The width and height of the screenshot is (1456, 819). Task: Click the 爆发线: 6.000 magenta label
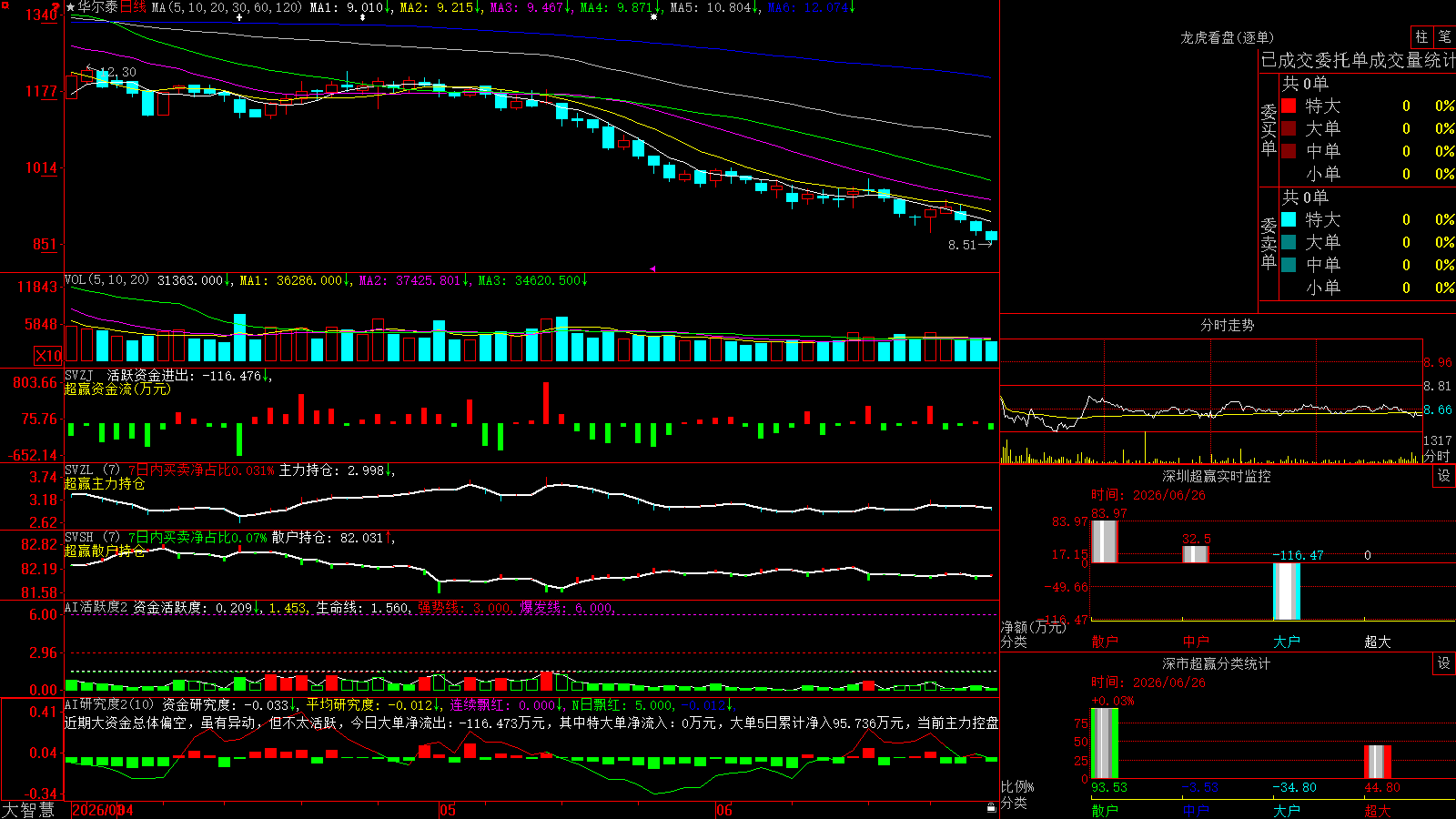[567, 608]
